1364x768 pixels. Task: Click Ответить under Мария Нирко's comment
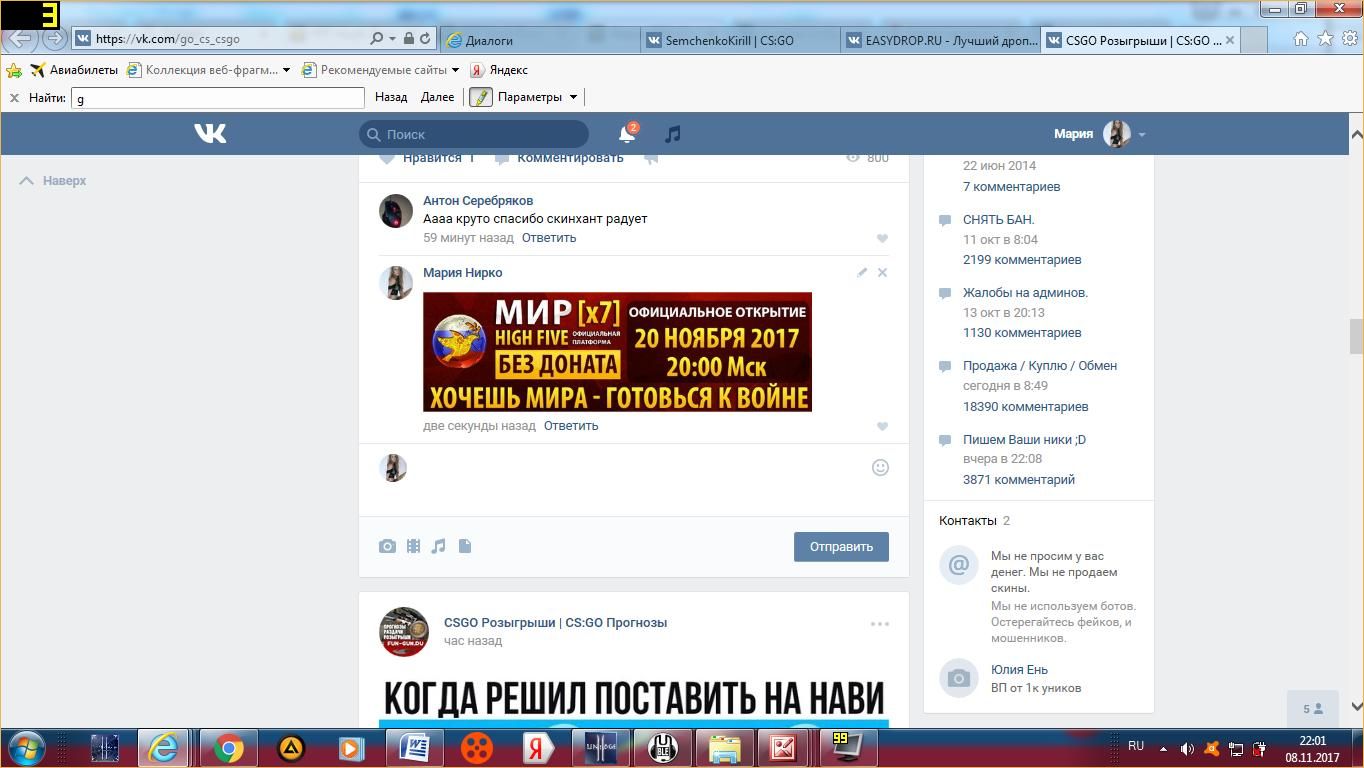coord(571,426)
